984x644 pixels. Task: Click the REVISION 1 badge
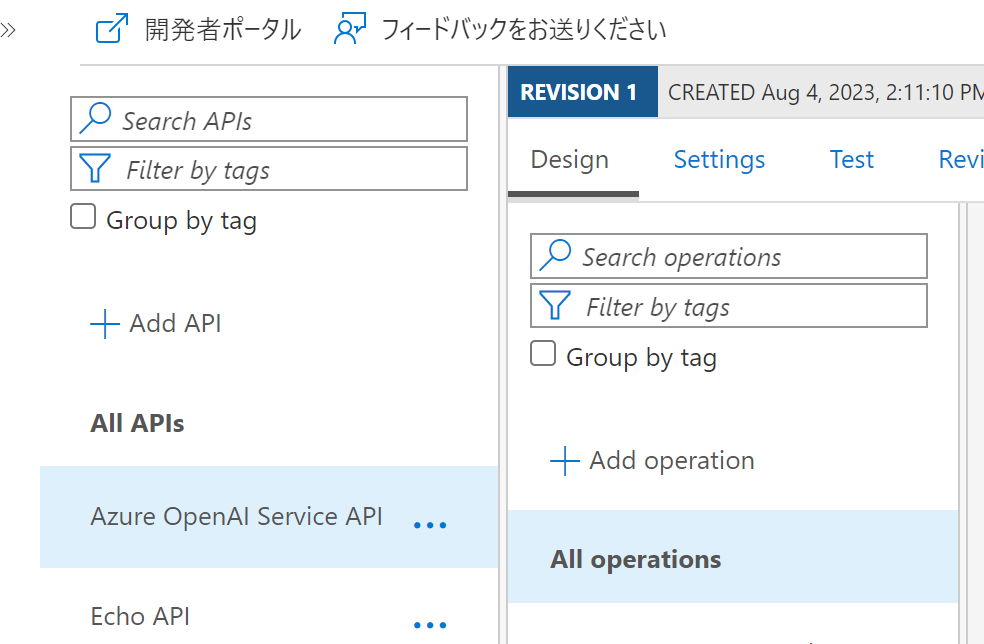579,93
